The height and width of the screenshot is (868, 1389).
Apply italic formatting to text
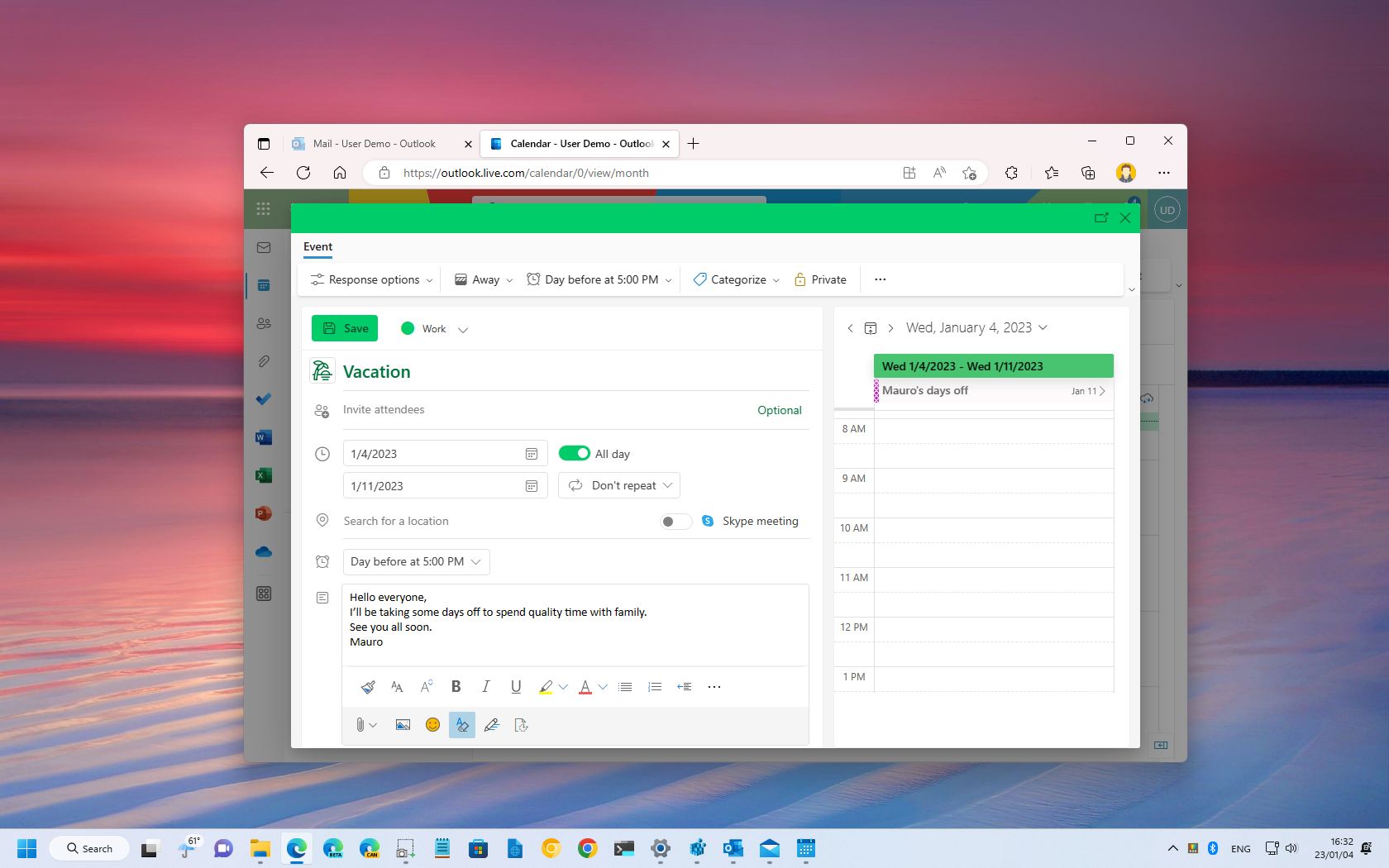[486, 686]
